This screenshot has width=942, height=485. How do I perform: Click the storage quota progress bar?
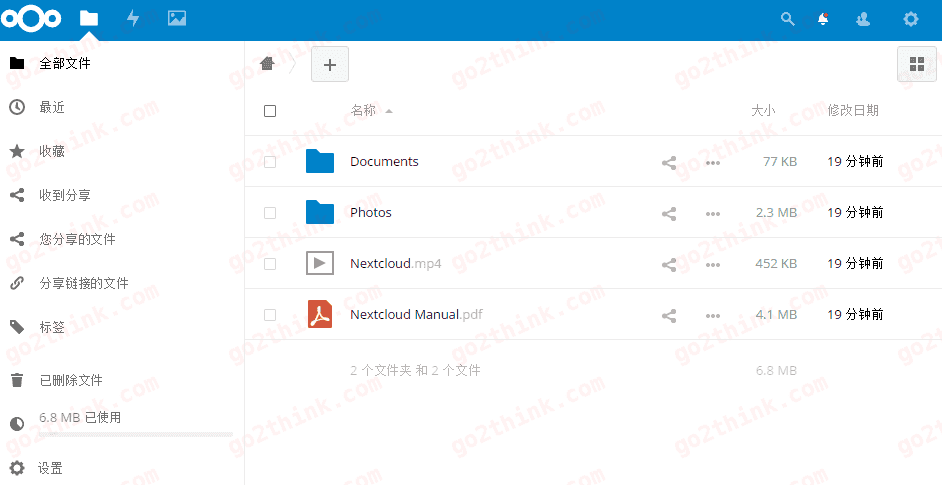136,433
